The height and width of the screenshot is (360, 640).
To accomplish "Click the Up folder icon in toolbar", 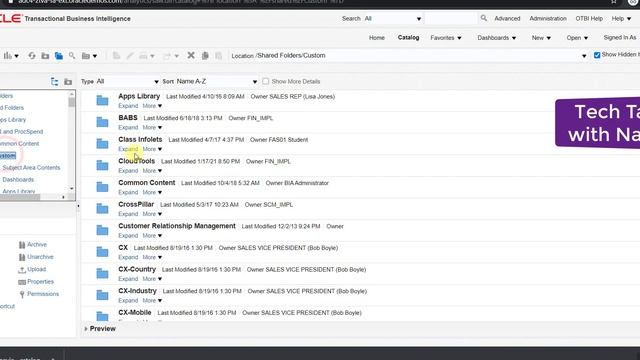I will click(x=45, y=56).
